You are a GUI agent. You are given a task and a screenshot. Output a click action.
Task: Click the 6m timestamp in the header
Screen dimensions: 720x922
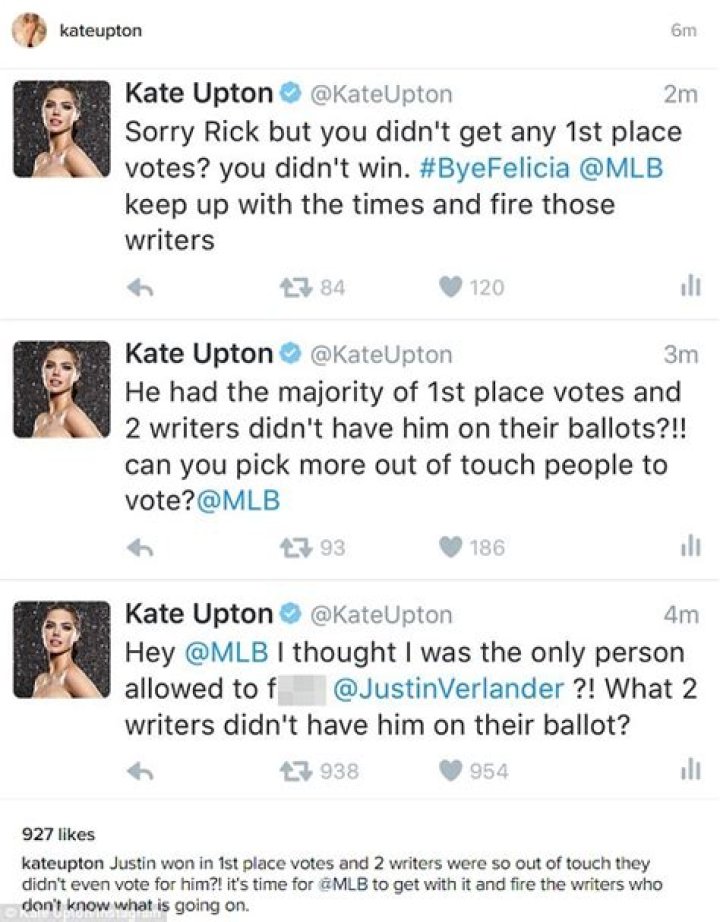click(x=682, y=30)
